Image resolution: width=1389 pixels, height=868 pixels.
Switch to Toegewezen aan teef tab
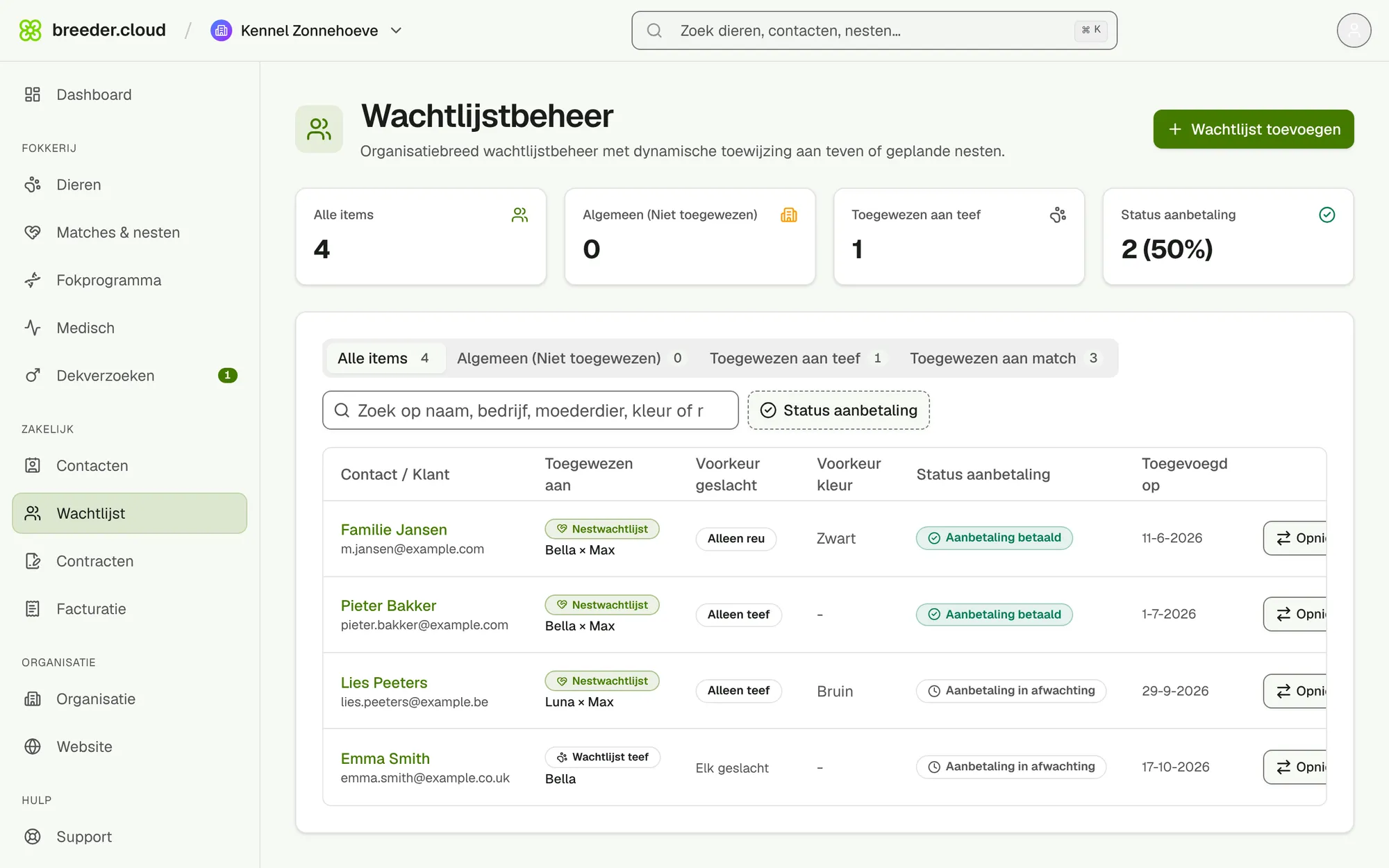pos(797,358)
